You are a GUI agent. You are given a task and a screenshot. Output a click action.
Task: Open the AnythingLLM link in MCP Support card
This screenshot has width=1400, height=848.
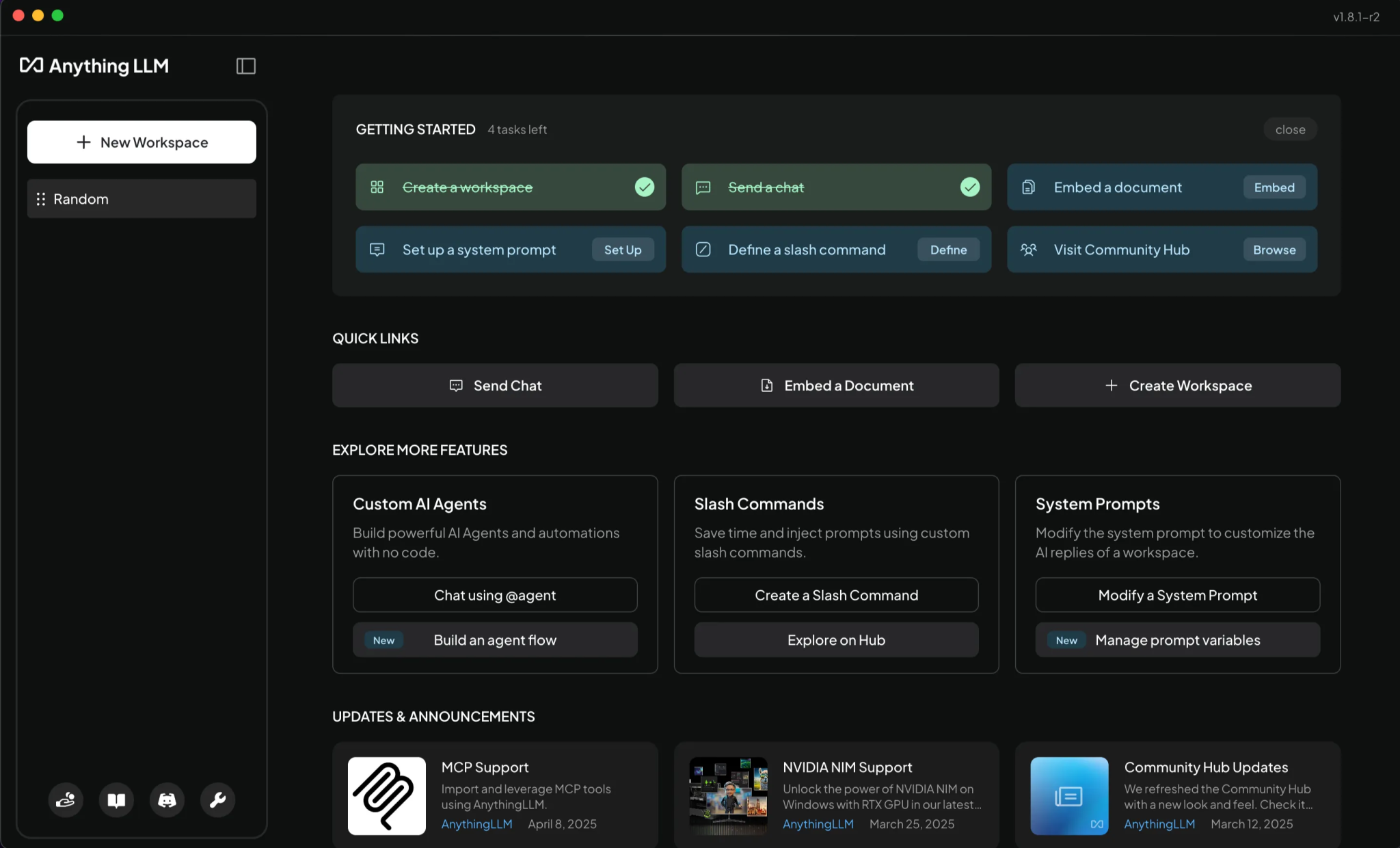[476, 824]
